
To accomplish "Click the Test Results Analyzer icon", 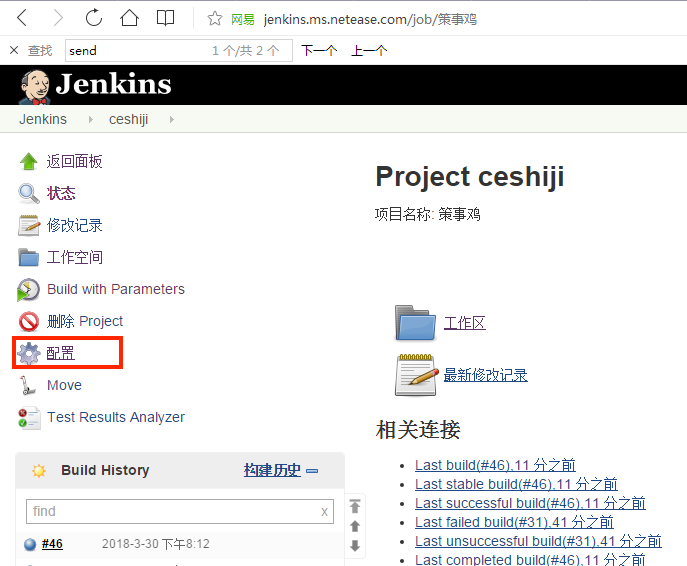I will [29, 418].
